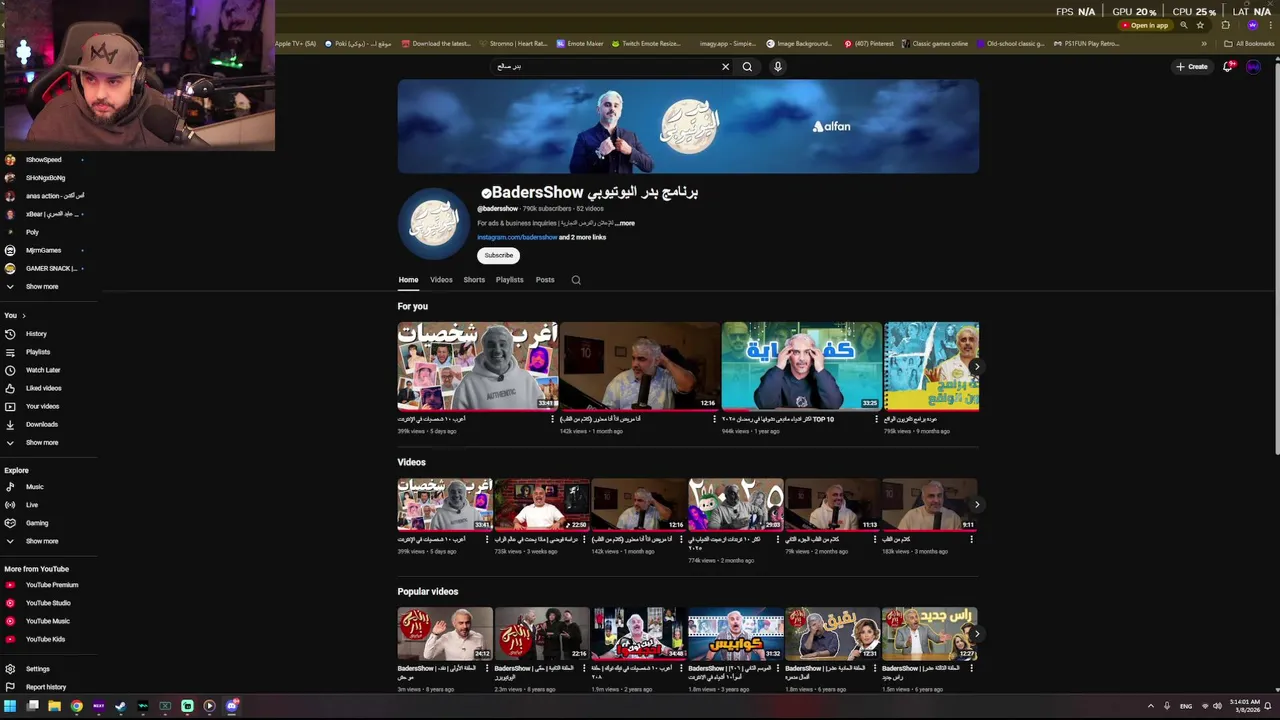The width and height of the screenshot is (1280, 720).
Task: Clear the search box text
Action: (725, 67)
